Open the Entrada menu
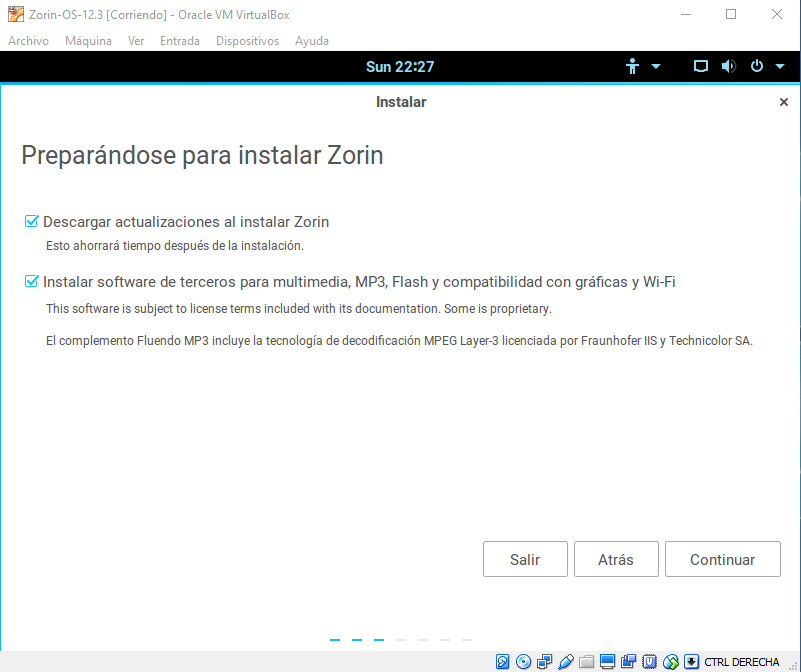Viewport: 801px width, 672px height. click(180, 41)
